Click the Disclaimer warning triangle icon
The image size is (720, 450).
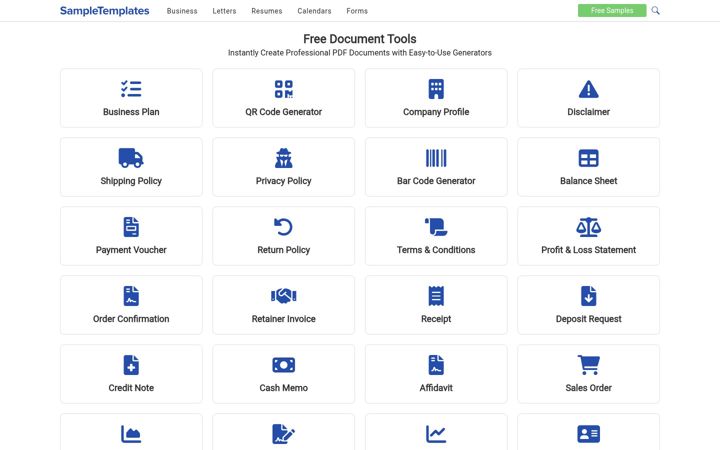[588, 89]
